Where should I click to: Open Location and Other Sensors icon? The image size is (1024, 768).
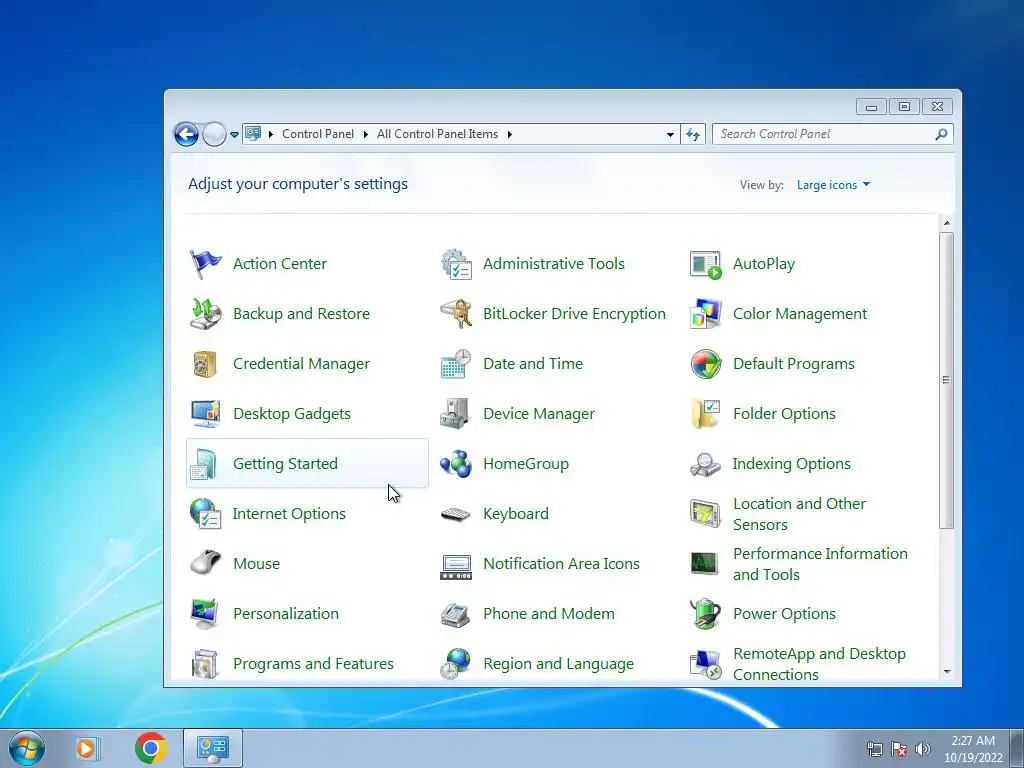(x=705, y=514)
